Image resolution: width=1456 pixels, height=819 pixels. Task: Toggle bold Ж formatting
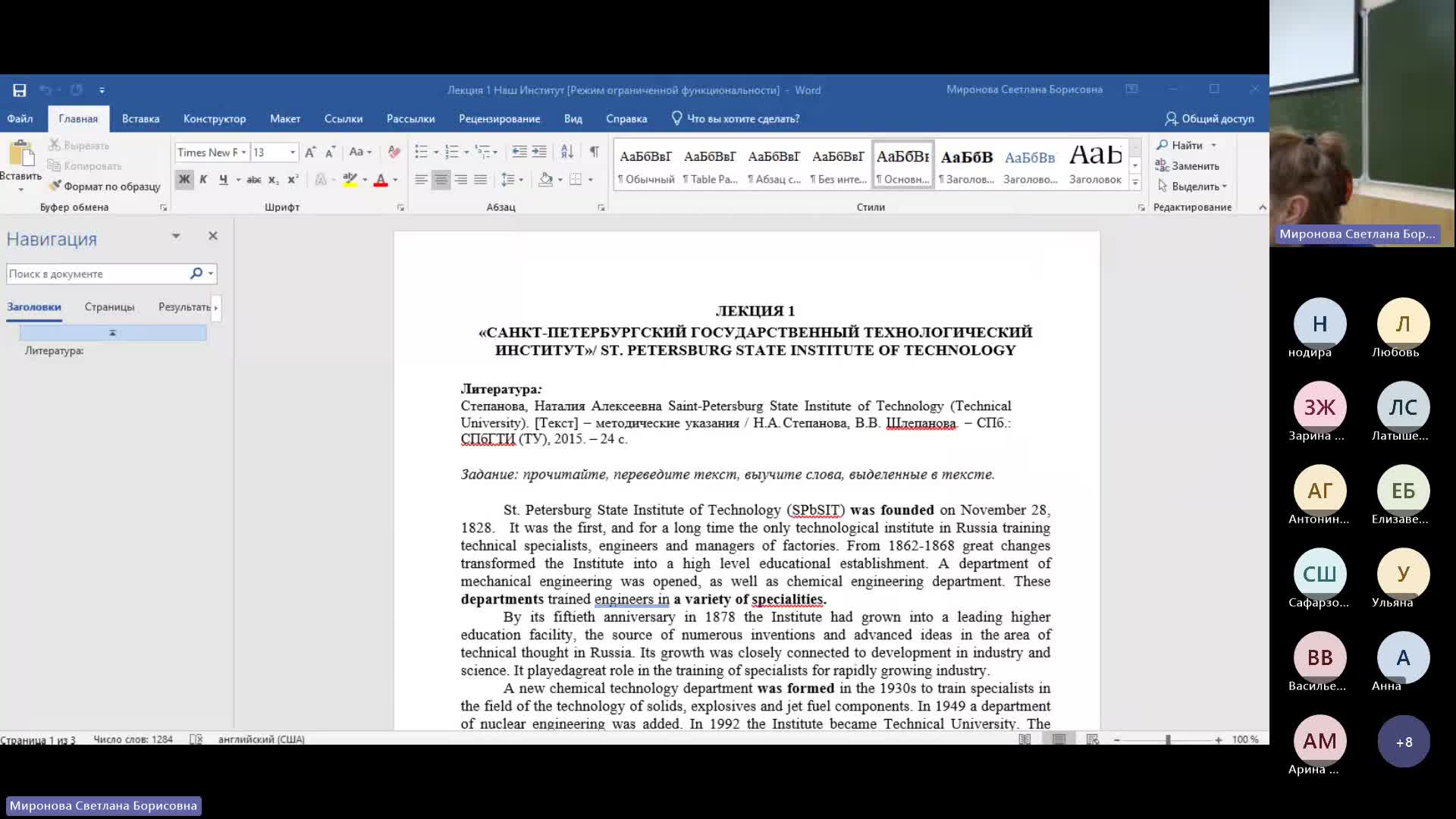[x=184, y=180]
